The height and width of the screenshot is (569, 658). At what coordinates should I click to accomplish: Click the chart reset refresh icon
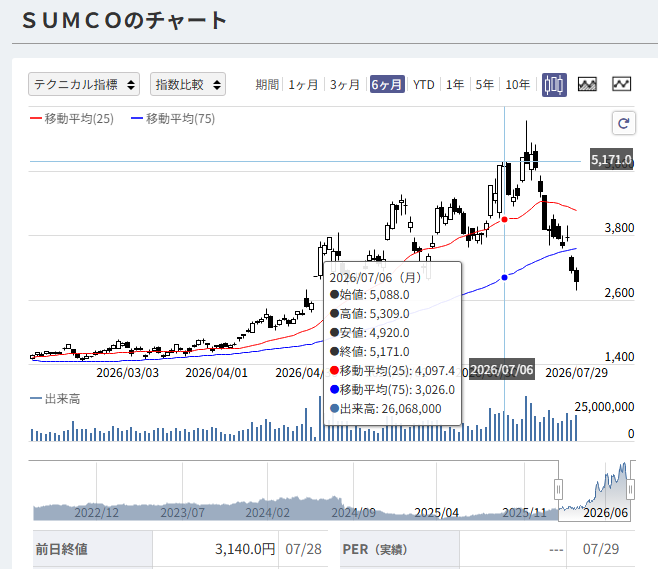[x=624, y=123]
